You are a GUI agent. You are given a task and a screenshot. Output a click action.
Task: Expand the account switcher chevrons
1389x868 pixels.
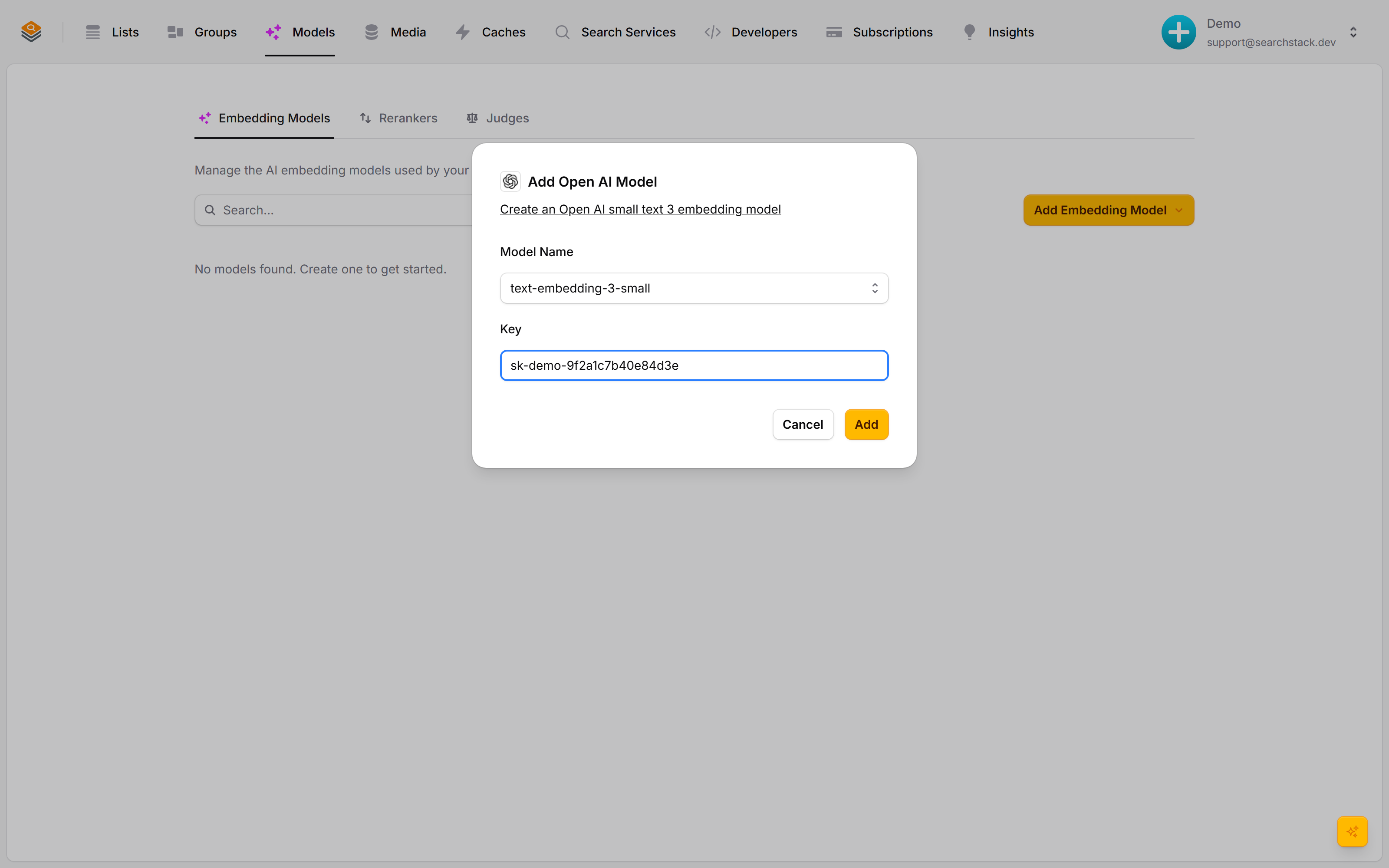point(1353,32)
